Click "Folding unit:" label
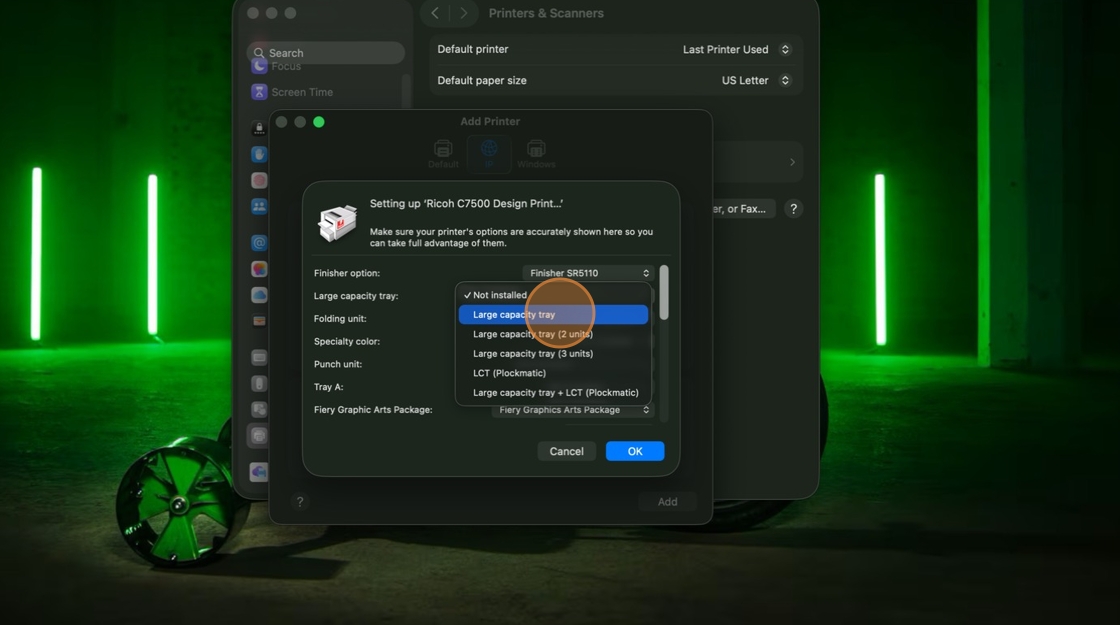Screen dimensions: 1120x625 [340, 319]
